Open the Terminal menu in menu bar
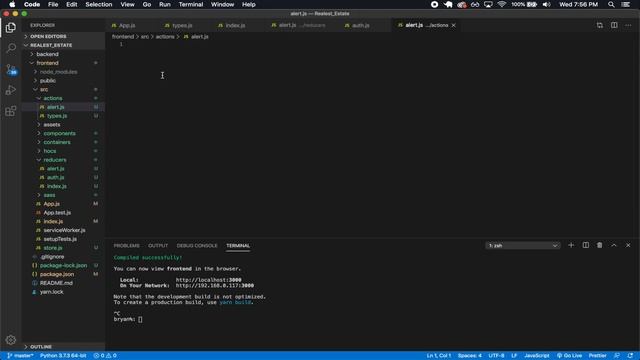 click(x=191, y=4)
